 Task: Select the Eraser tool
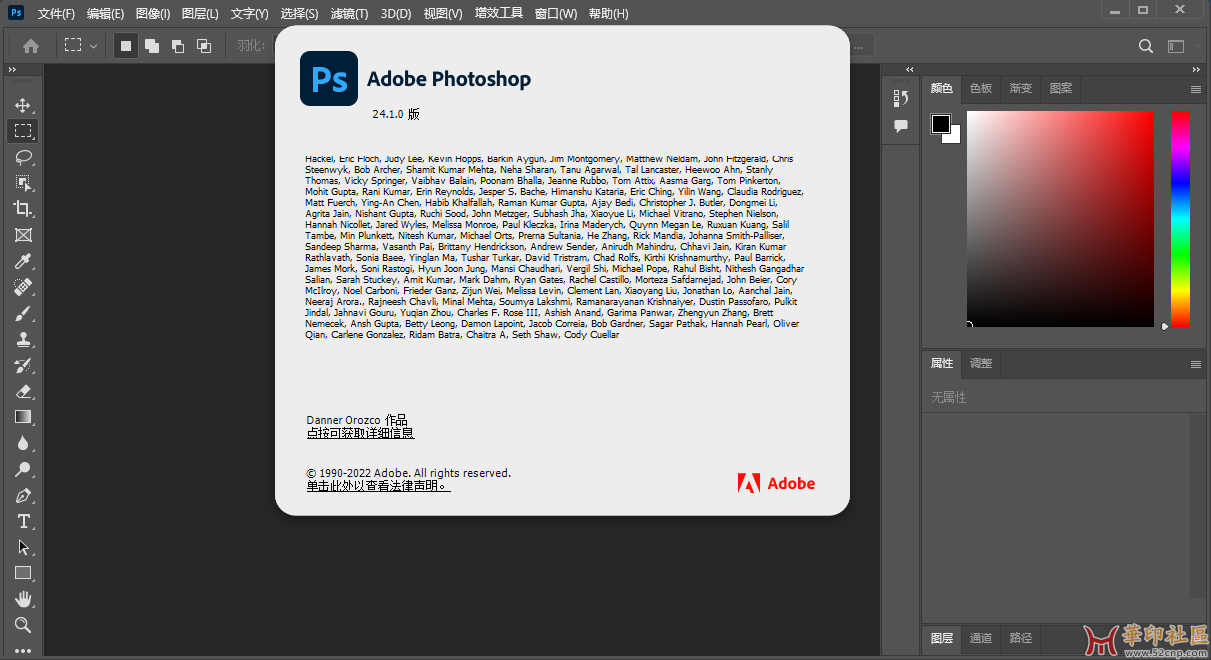(x=22, y=391)
